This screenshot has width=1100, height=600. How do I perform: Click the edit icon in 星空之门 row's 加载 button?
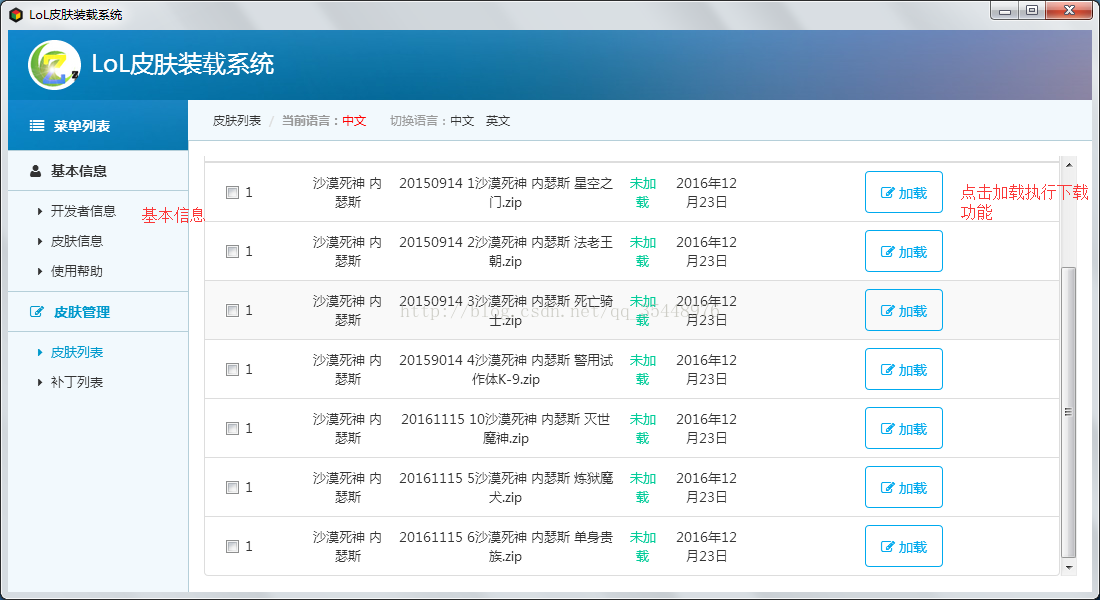click(x=887, y=193)
